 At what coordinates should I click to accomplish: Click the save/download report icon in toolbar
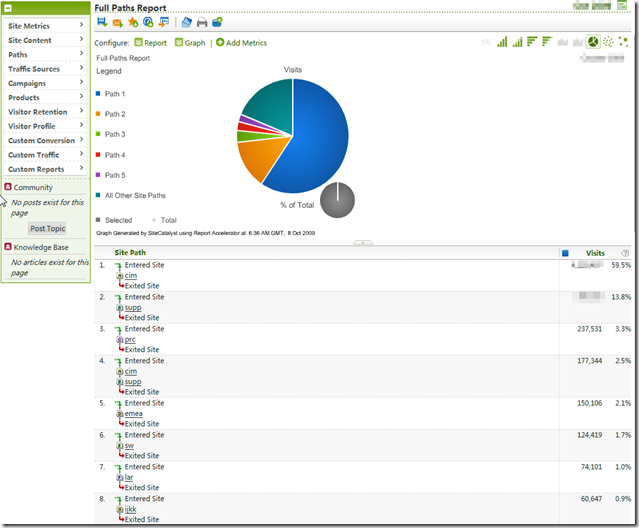[101, 22]
